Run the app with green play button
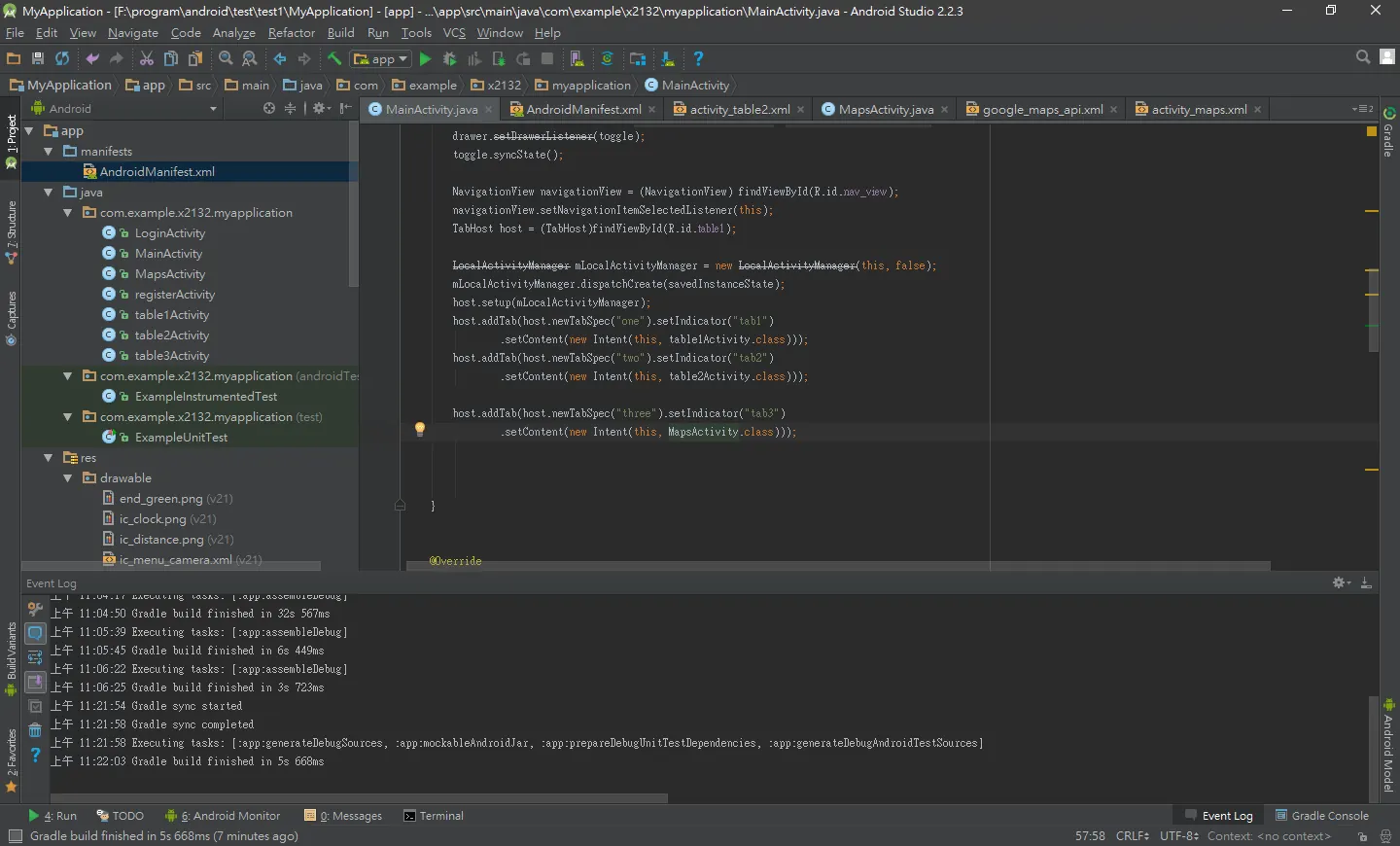1400x846 pixels. [425, 59]
